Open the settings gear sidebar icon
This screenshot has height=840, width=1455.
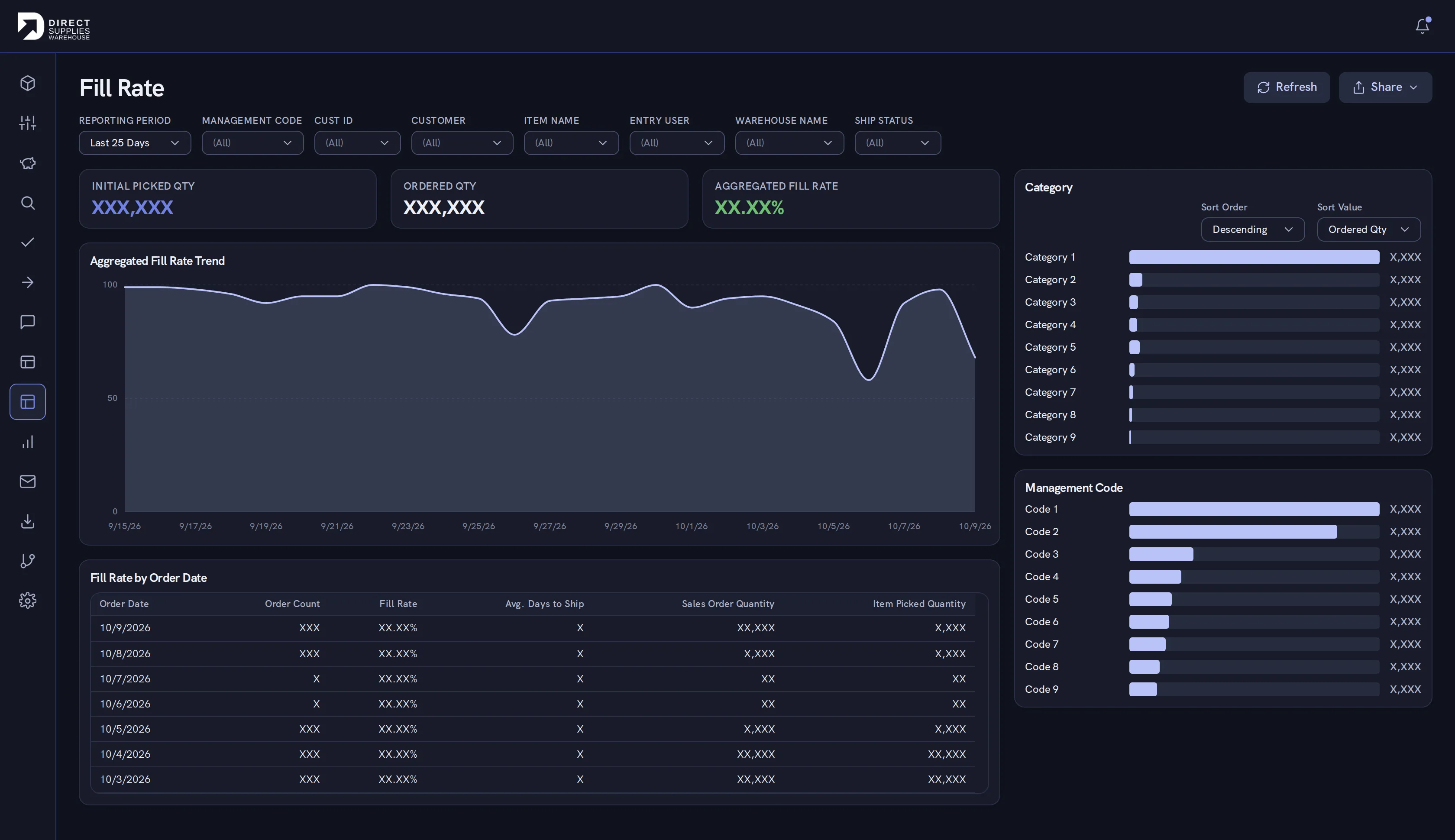pos(28,601)
